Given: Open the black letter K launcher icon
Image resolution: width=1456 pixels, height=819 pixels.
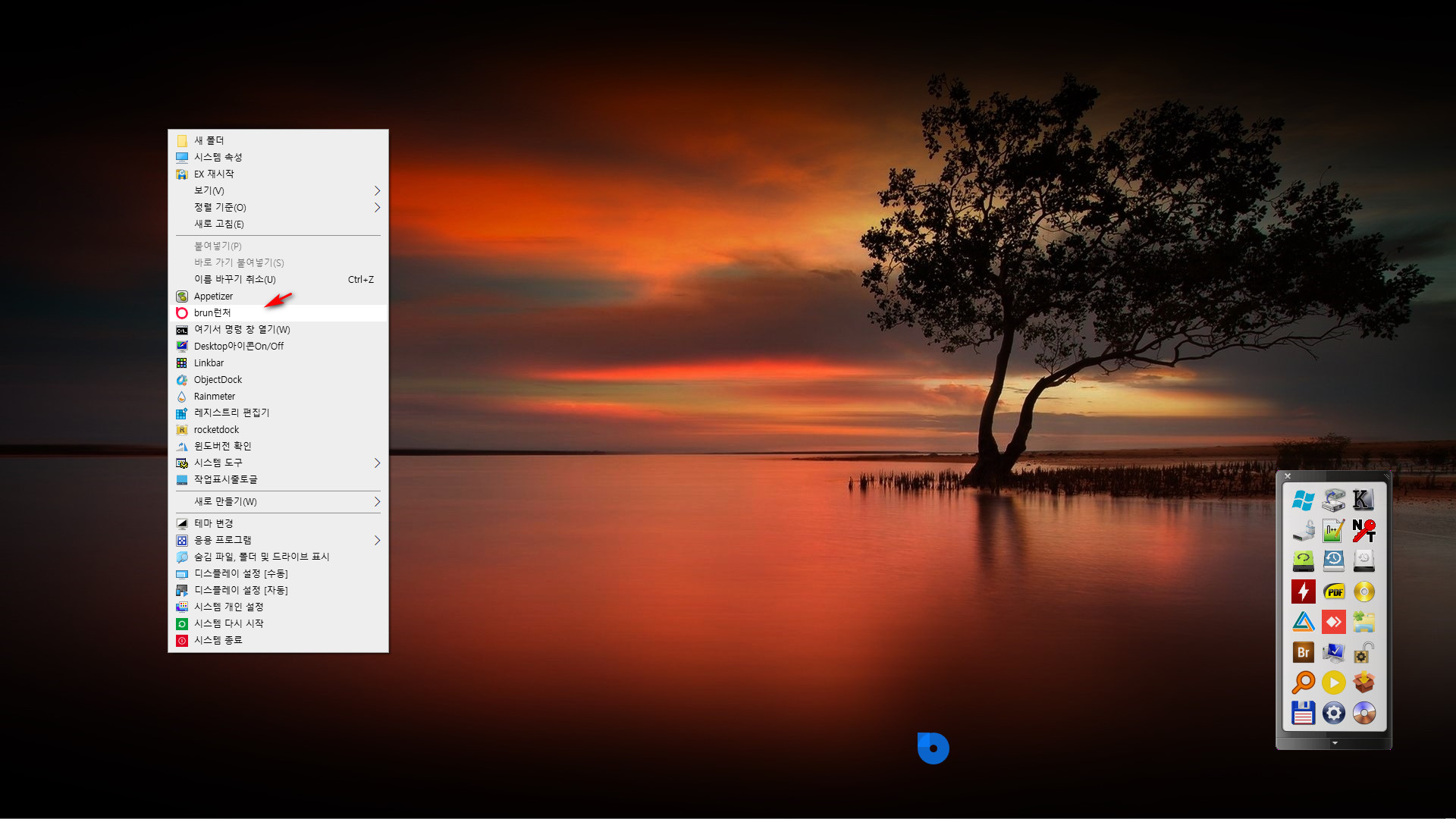Looking at the screenshot, I should tap(1363, 500).
